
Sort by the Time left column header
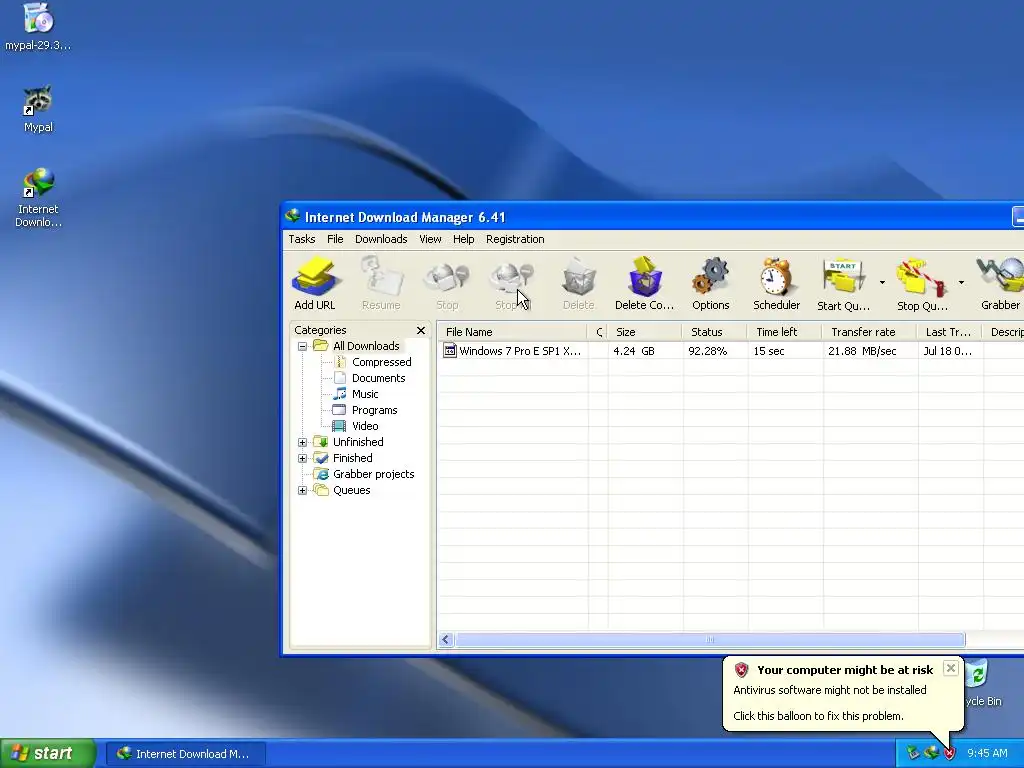point(784,332)
